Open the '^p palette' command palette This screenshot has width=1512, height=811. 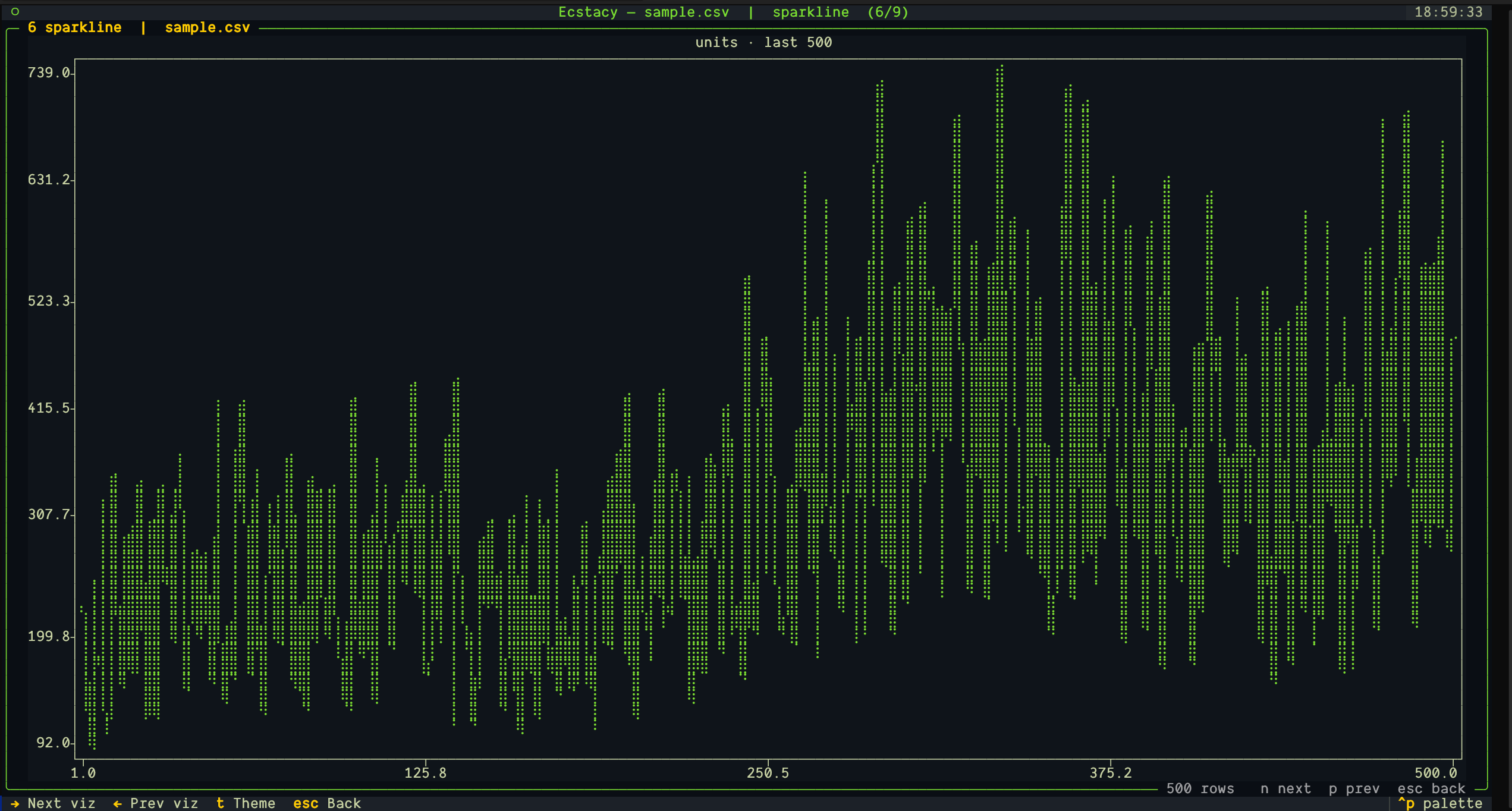tap(1441, 803)
